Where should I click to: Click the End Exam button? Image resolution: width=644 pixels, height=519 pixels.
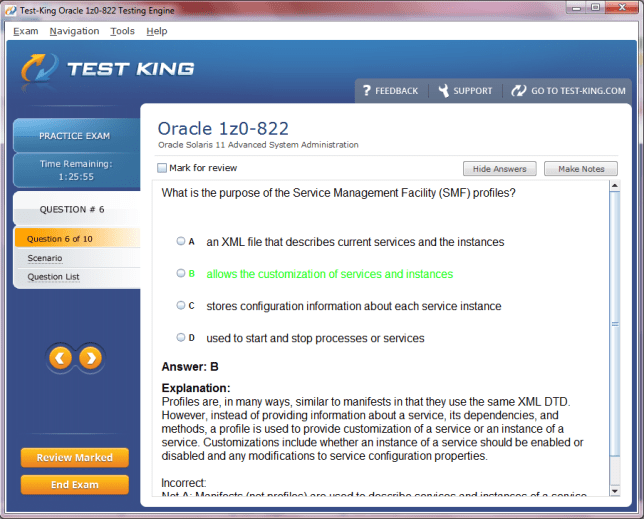click(75, 485)
